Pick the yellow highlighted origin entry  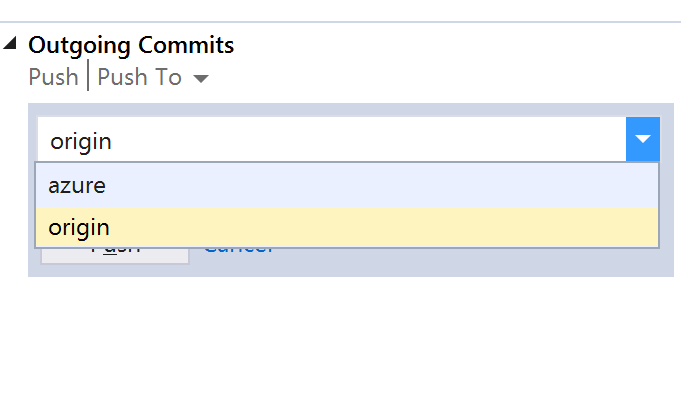pos(347,227)
